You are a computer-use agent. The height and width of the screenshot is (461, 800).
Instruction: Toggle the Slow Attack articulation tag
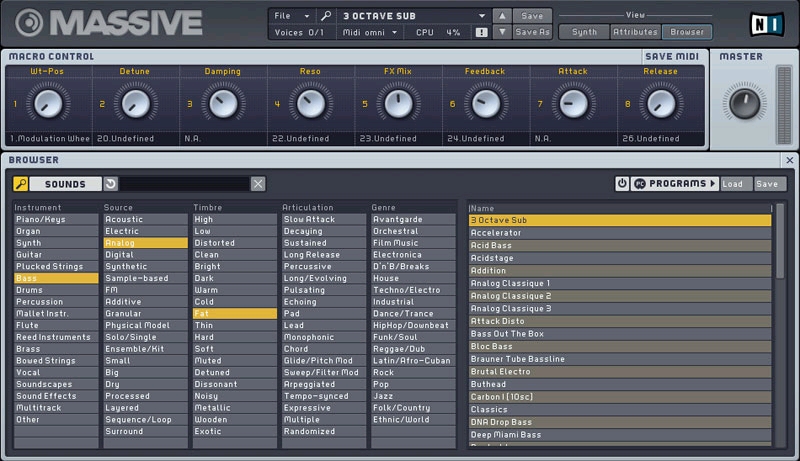tap(324, 219)
